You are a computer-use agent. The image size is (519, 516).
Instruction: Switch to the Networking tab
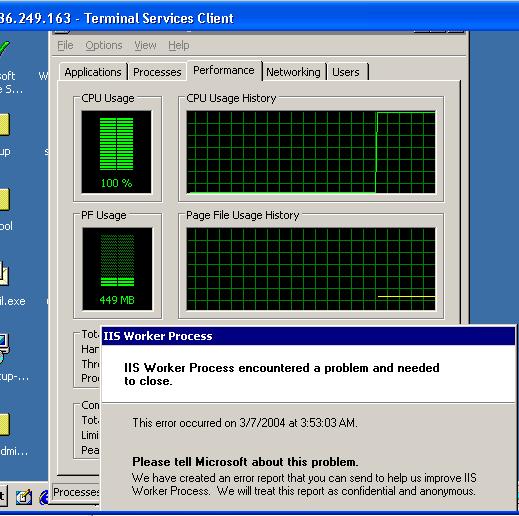(293, 72)
